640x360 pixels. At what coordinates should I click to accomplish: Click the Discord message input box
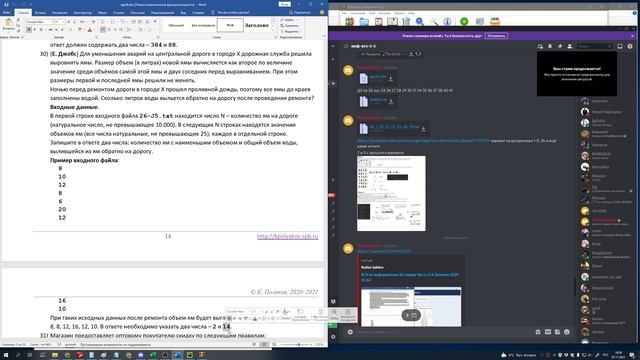tap(443, 332)
